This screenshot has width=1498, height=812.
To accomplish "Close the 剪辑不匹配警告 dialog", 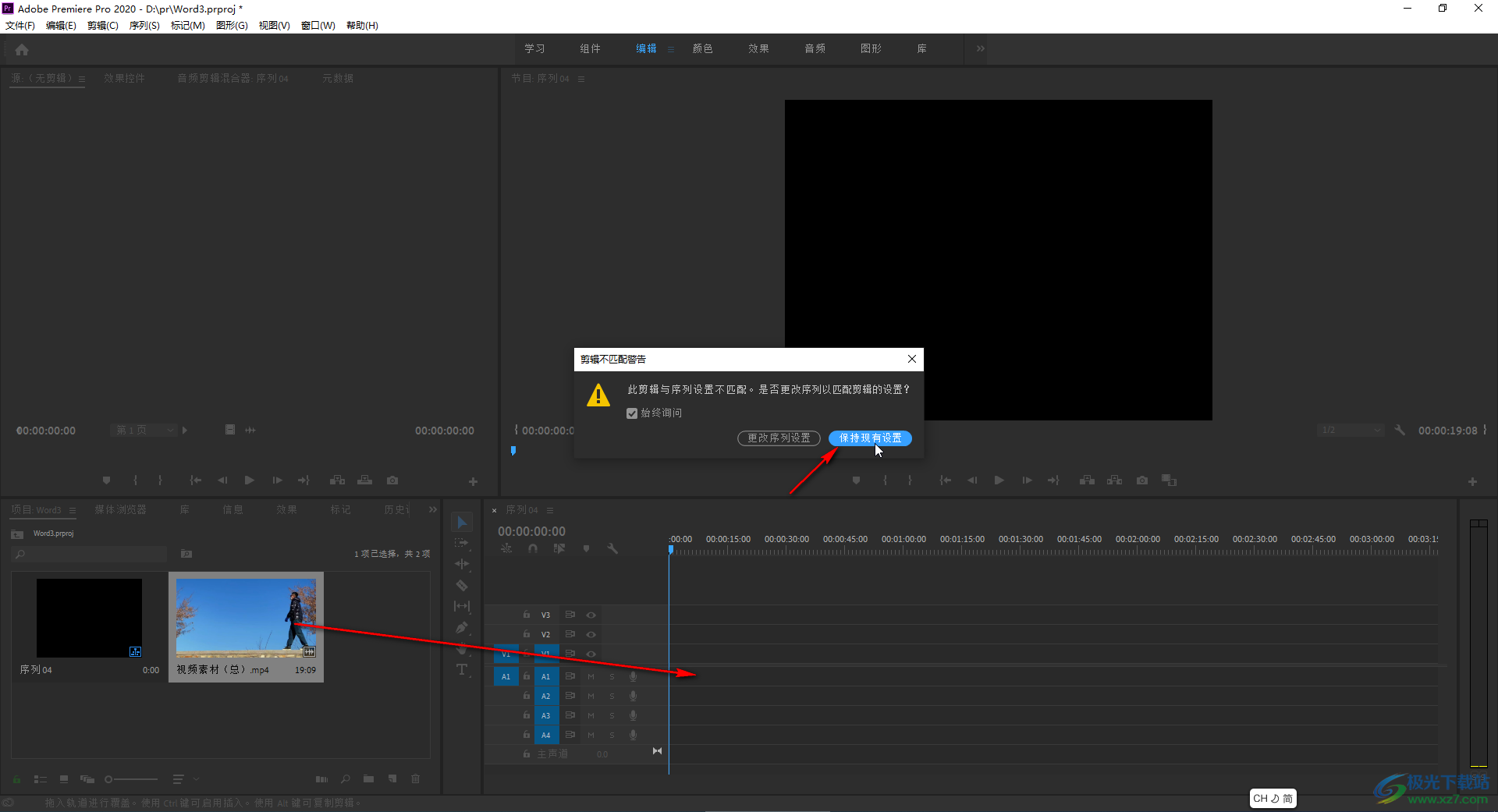I will [911, 359].
